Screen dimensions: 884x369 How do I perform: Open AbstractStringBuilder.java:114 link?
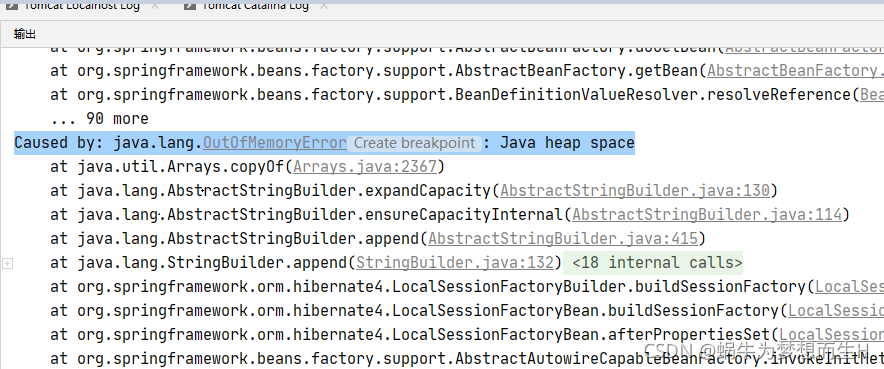pos(706,215)
